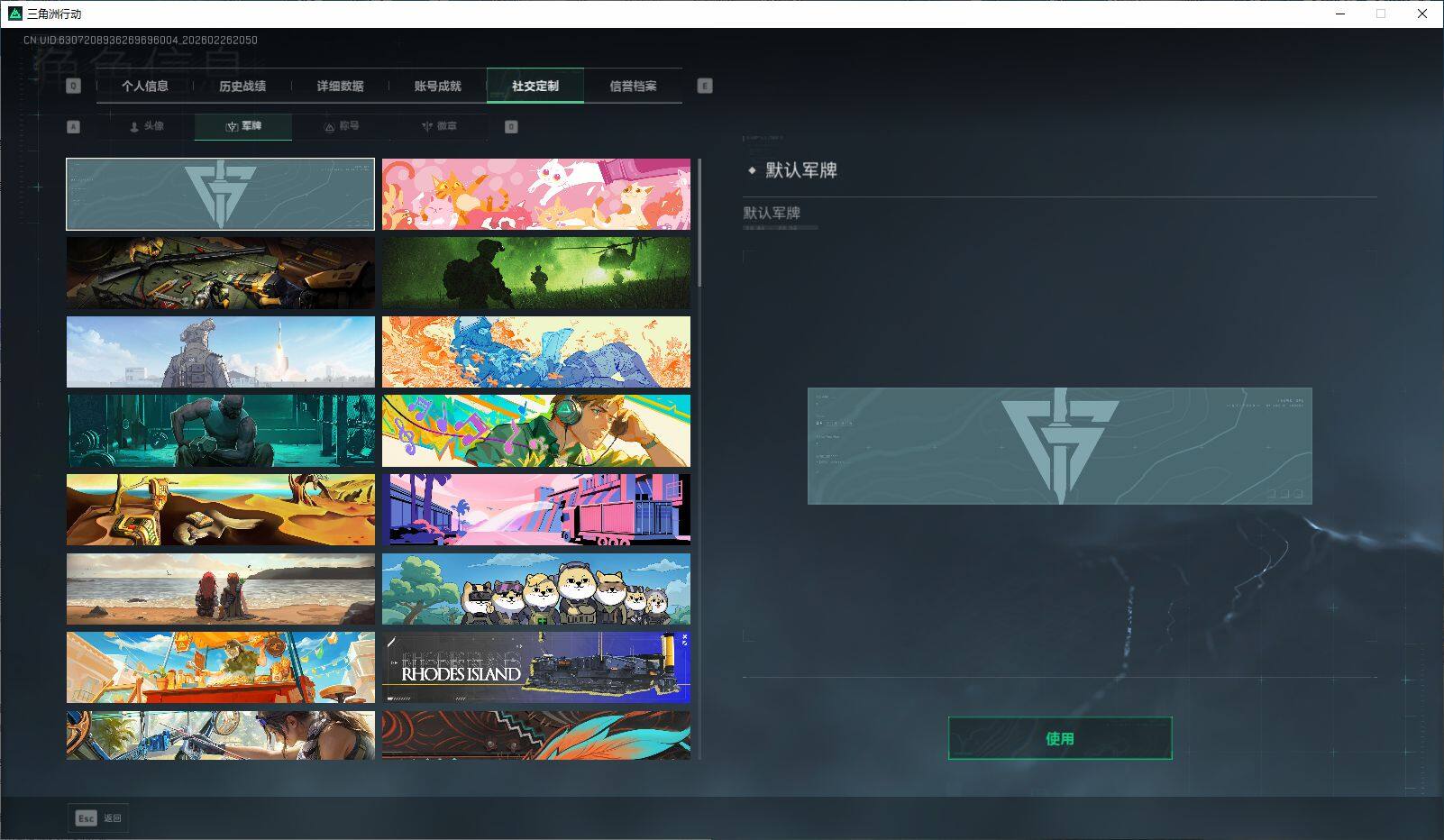Pick the headphones music girl dog tag
Viewport: 1444px width, 840px height.
(536, 431)
